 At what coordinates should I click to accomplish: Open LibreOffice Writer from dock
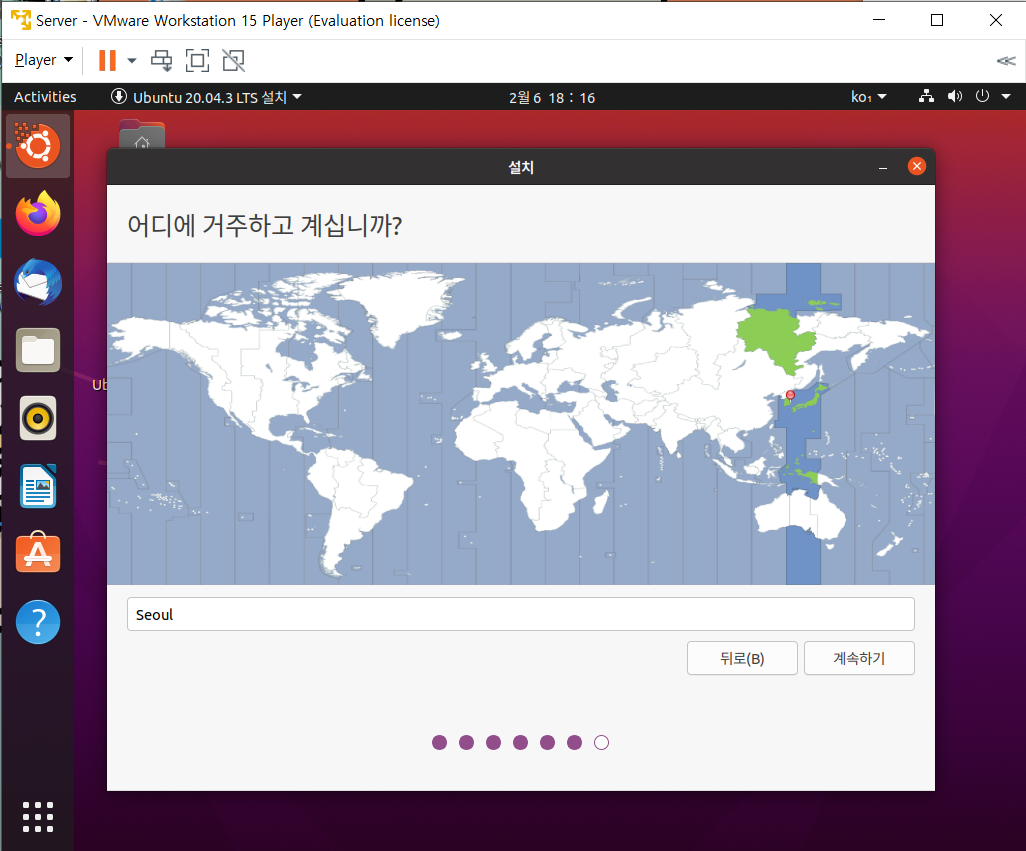coord(38,486)
